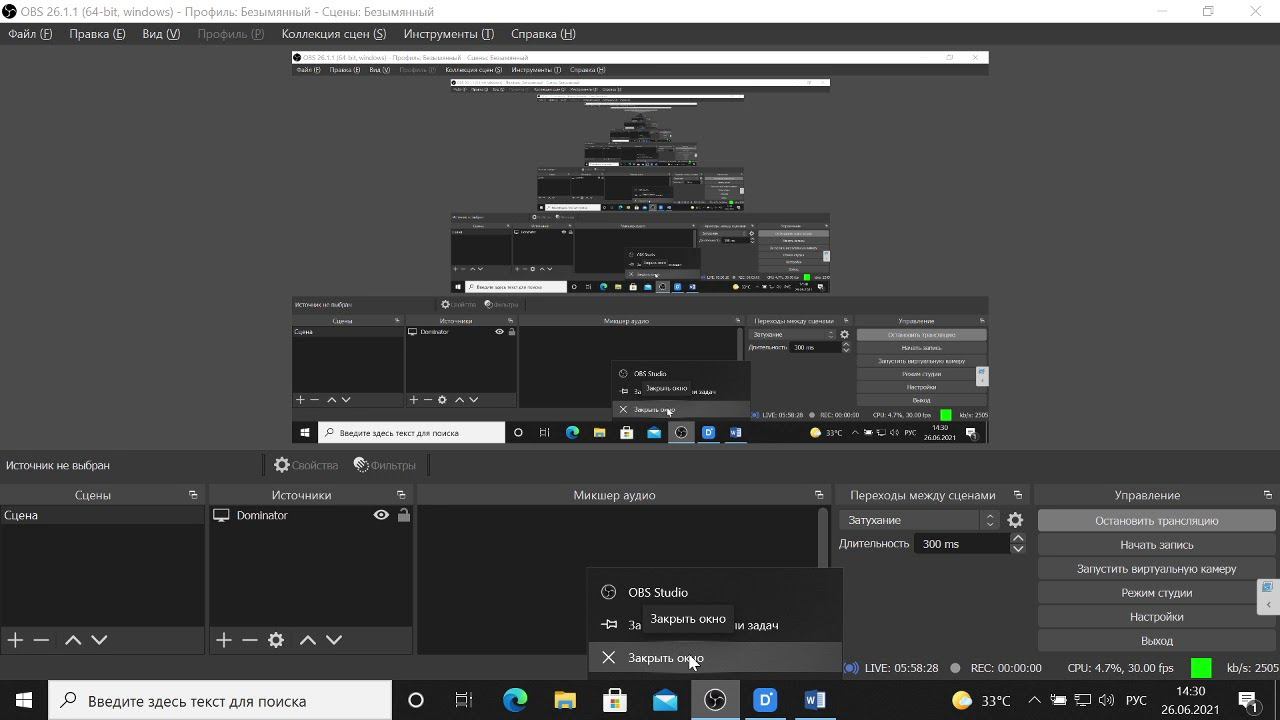Choose Закрыть окно in the jump list
The image size is (1280, 720).
click(715, 658)
